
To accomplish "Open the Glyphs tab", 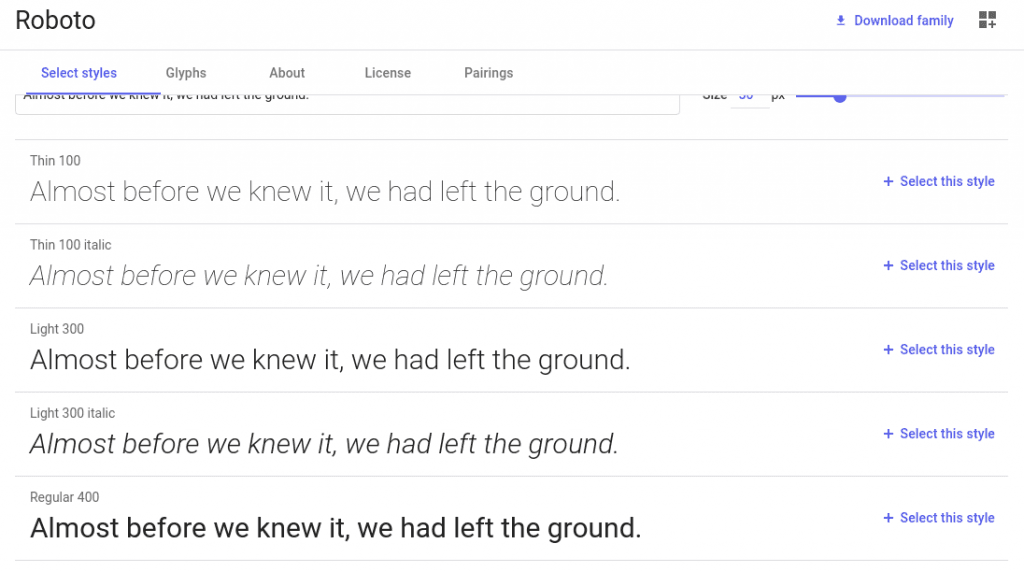I will point(186,73).
